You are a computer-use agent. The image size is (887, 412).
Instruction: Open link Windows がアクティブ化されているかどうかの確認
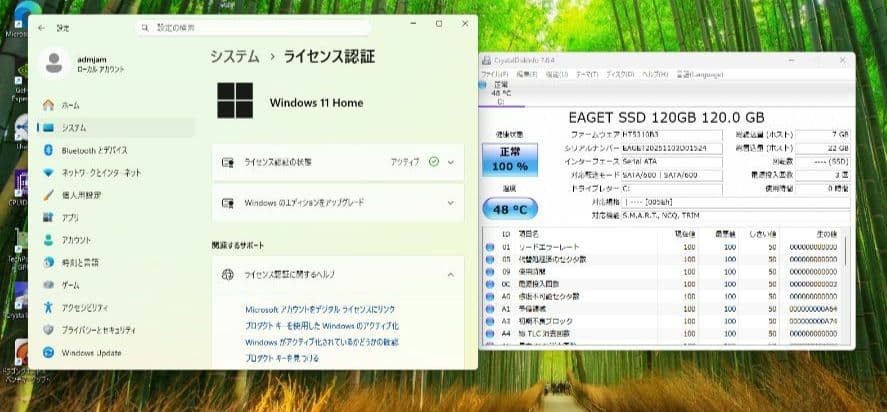tap(322, 342)
